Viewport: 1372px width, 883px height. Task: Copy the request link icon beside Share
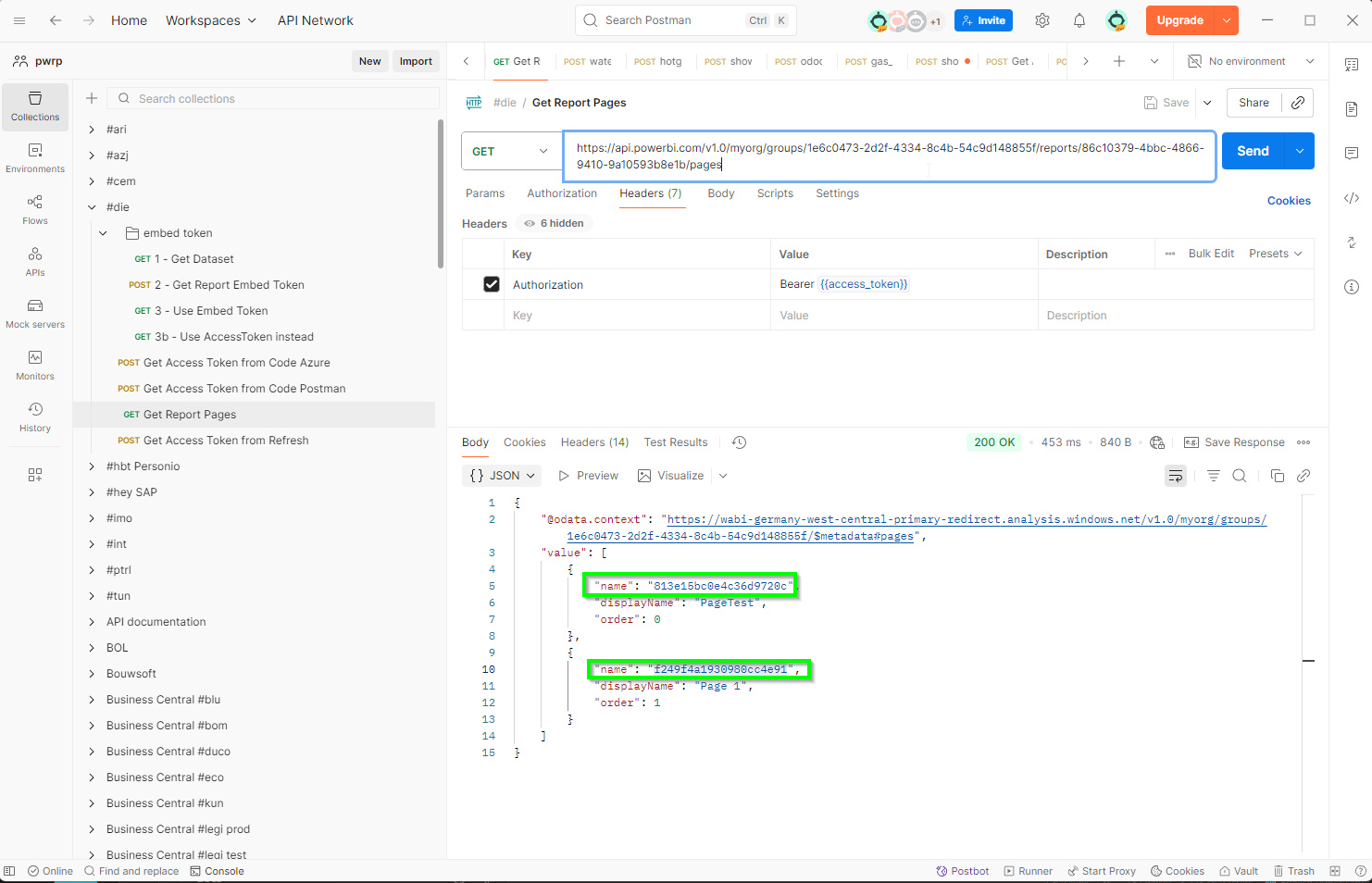click(1298, 103)
